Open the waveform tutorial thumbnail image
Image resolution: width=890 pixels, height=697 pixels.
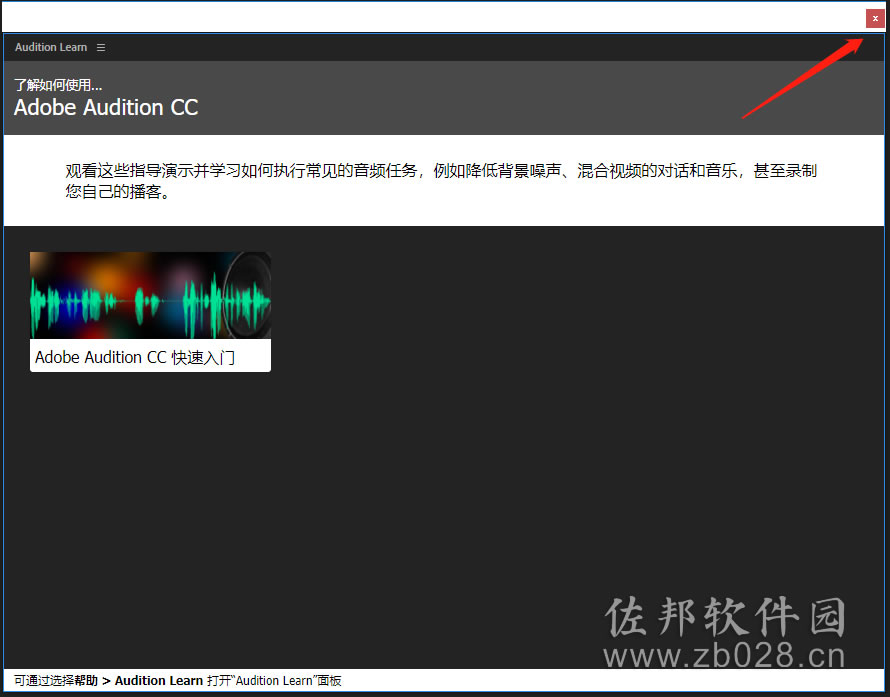coord(150,295)
